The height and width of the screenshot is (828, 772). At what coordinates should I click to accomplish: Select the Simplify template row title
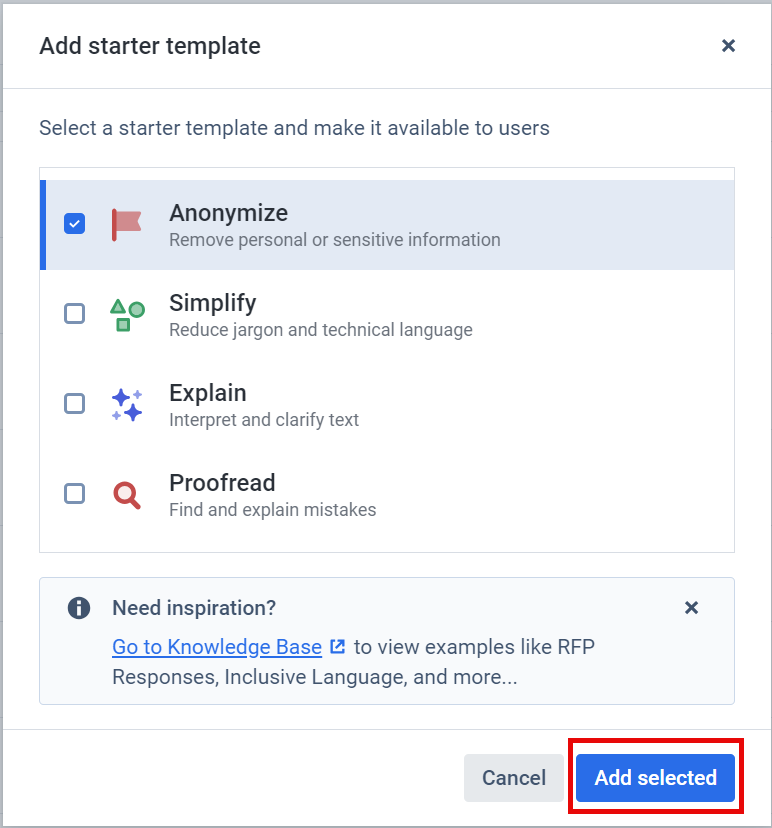pos(213,303)
